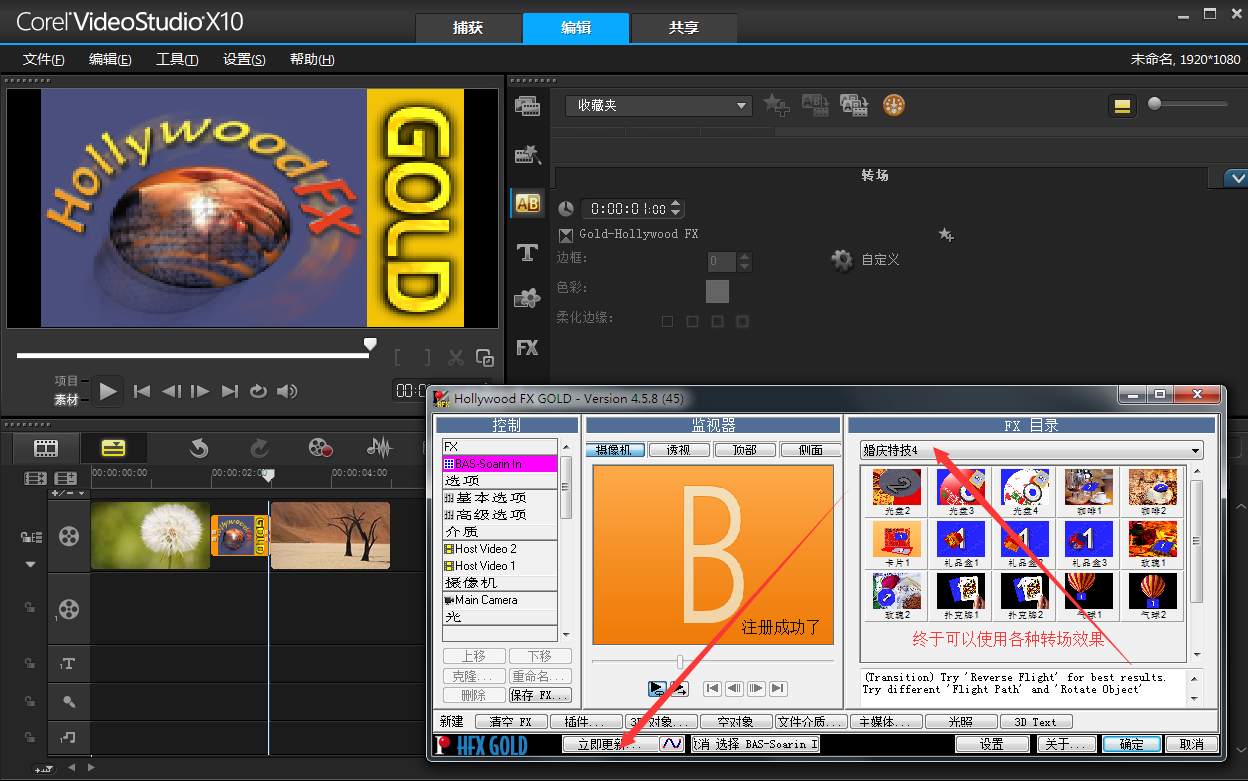Open the 收藏夹 library dropdown
The image size is (1248, 781).
pos(659,105)
